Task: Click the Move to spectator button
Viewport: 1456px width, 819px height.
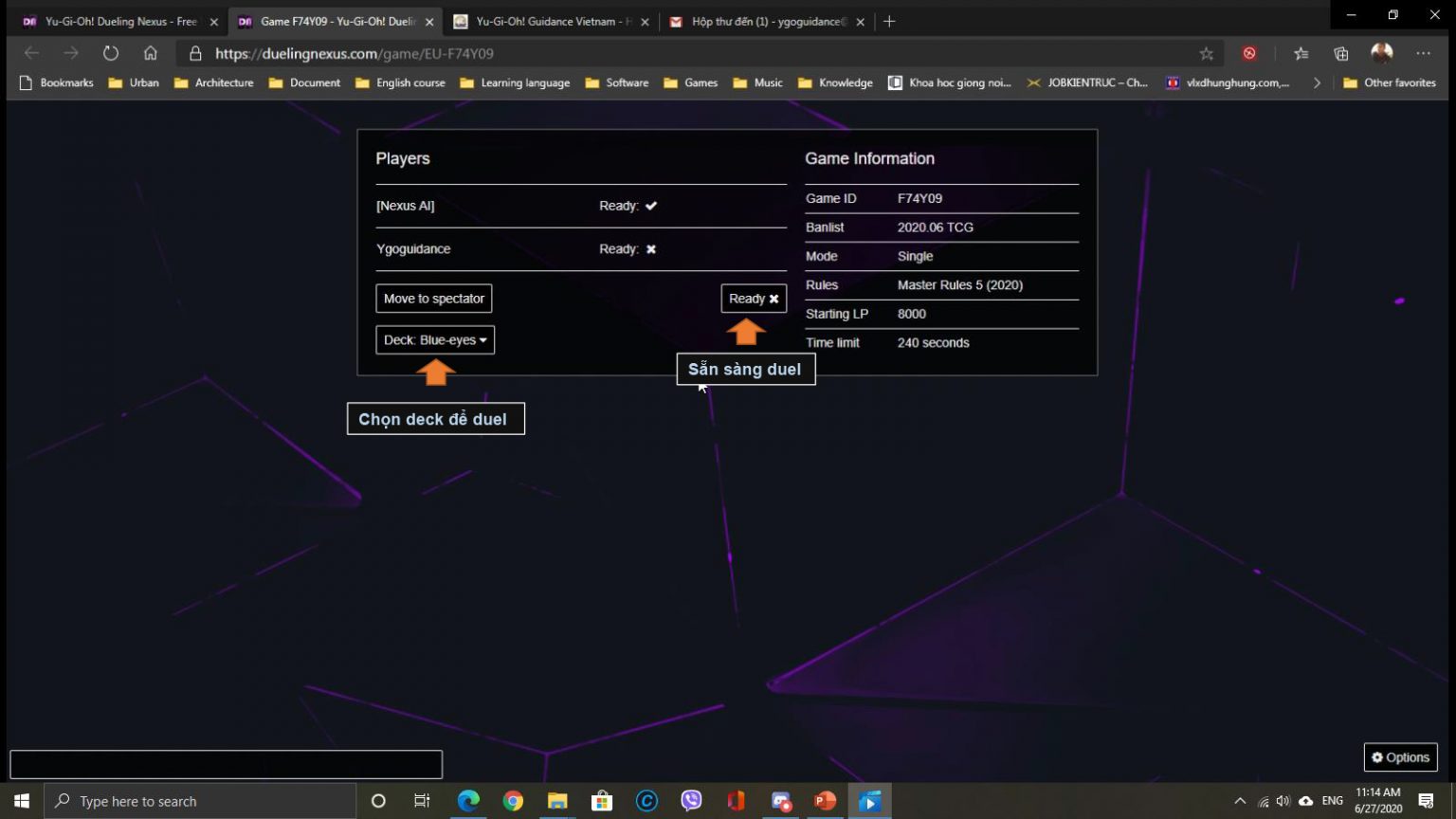Action: [433, 298]
